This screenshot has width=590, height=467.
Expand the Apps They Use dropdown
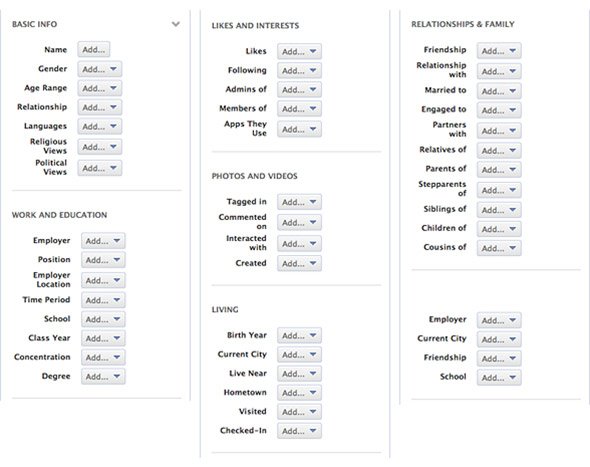[299, 129]
